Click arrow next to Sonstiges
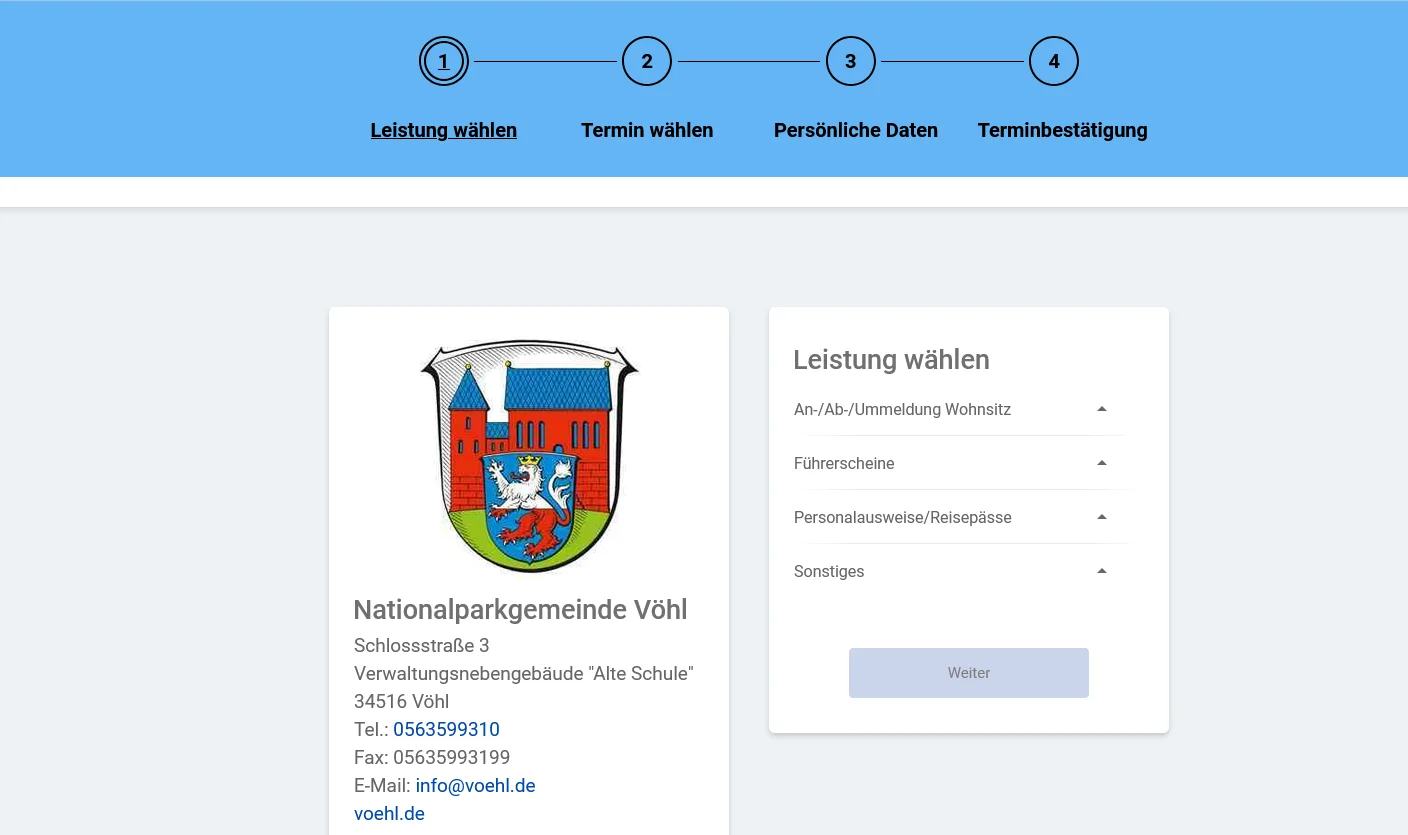Screen dimensions: 1408x835 [1102, 571]
